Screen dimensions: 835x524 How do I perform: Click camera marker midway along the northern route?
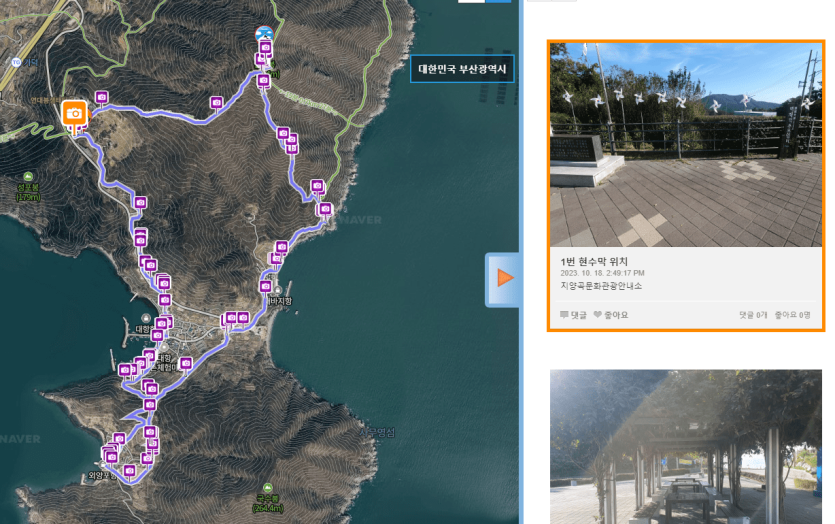[216, 102]
